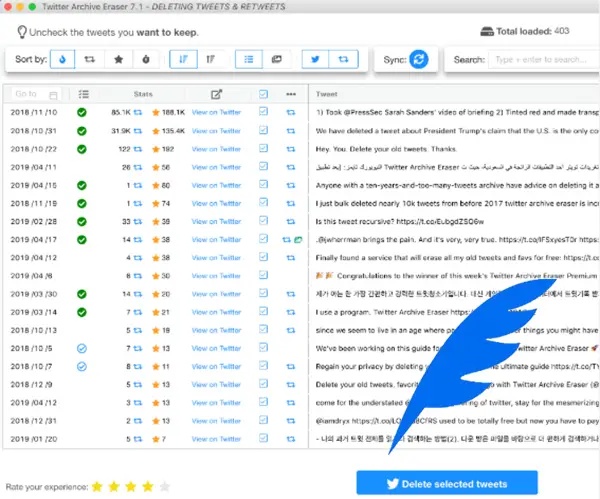Uncheck tweet dated 2018/10/31

point(263,130)
